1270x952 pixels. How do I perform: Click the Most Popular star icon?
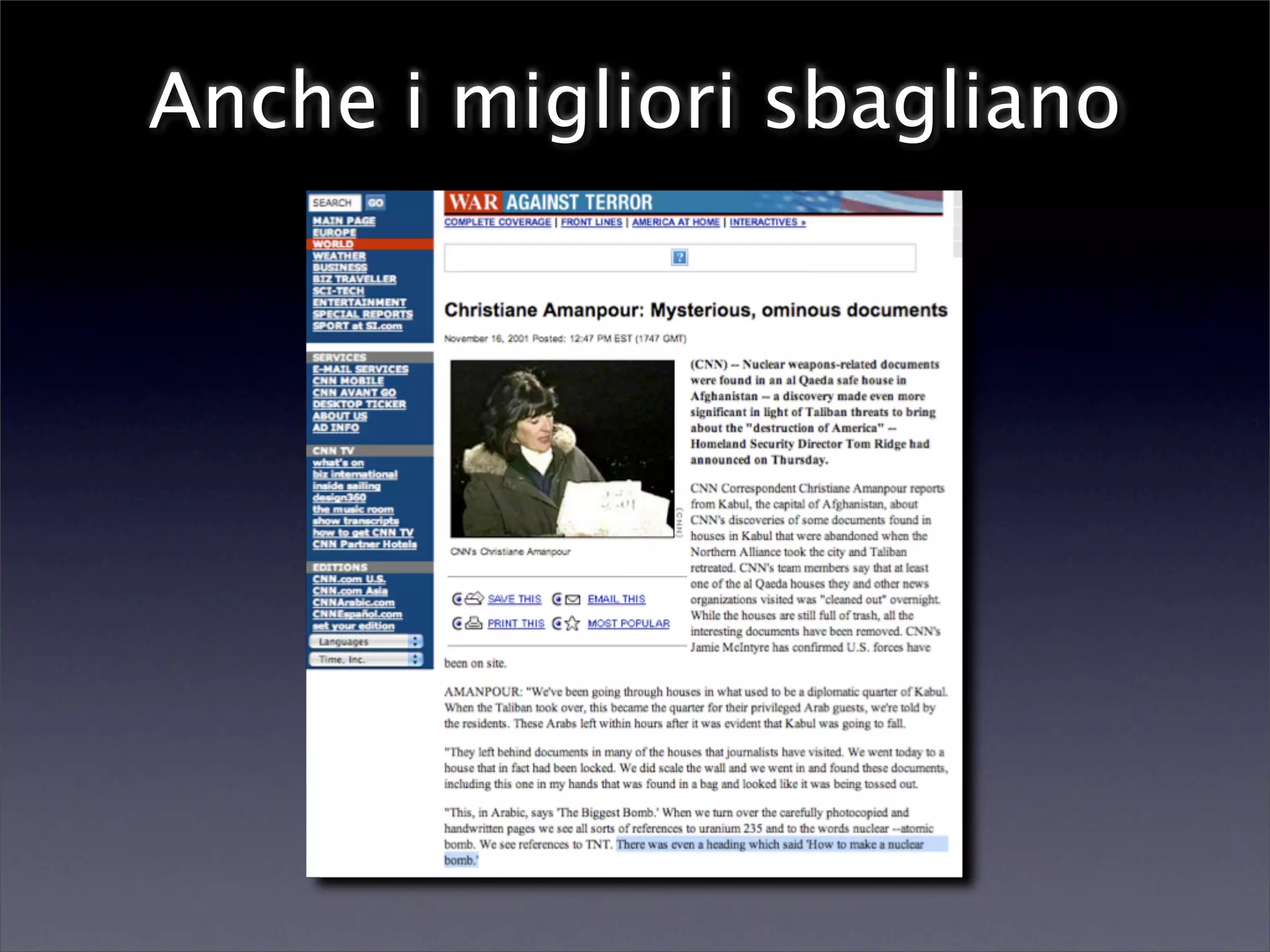click(x=572, y=624)
